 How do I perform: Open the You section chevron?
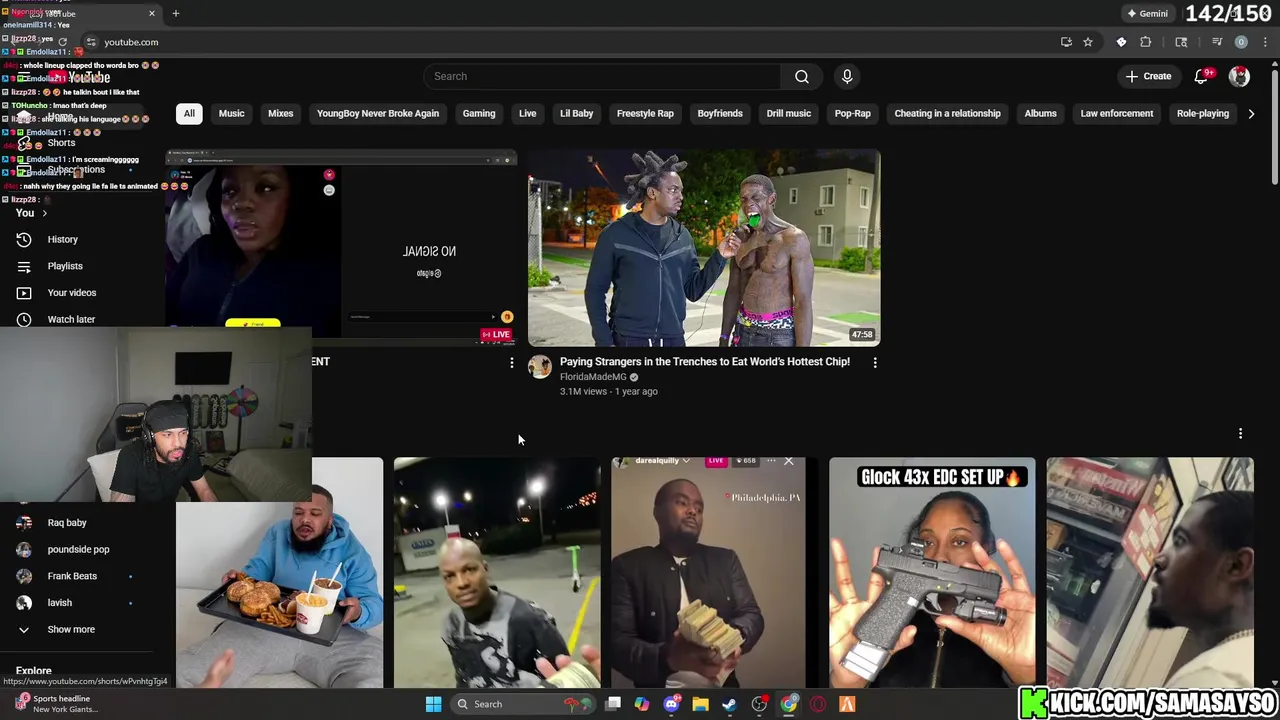click(x=44, y=213)
